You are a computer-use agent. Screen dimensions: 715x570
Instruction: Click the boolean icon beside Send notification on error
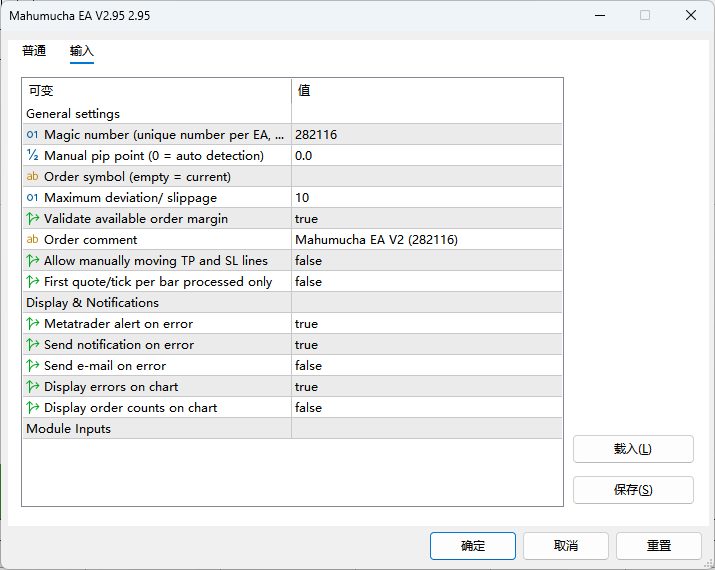(32, 344)
